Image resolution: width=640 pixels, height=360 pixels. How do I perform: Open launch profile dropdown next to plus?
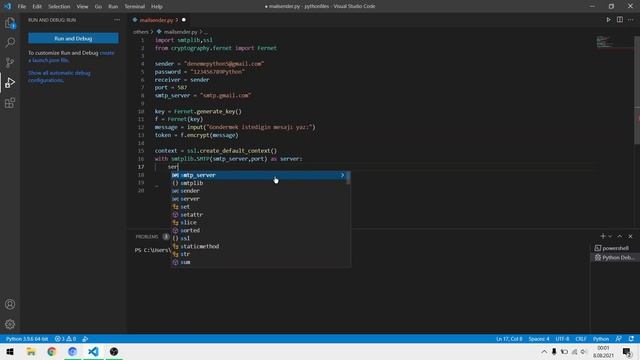pyautogui.click(x=610, y=236)
